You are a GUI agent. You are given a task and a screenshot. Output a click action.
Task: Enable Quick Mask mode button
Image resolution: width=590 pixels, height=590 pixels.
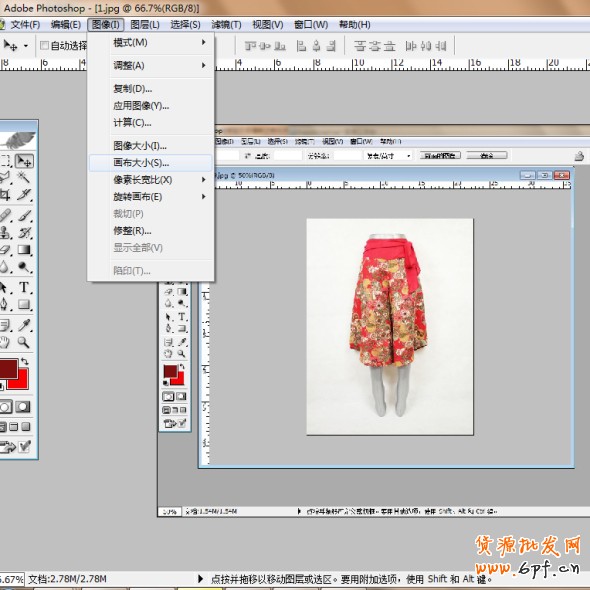click(x=23, y=407)
